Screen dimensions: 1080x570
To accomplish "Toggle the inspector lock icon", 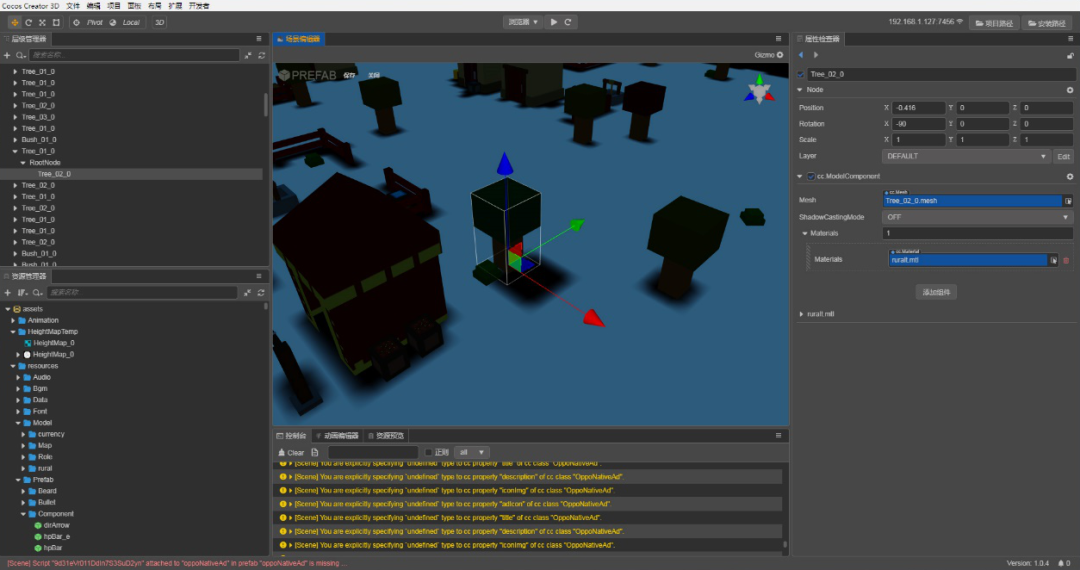I will [1070, 55].
